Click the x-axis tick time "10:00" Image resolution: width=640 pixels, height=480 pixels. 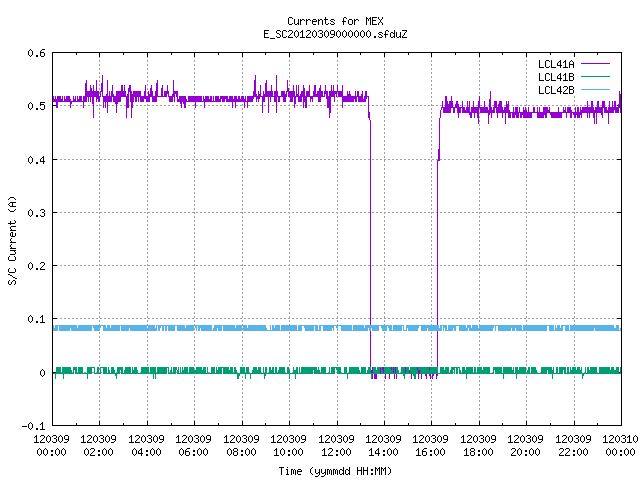289,452
